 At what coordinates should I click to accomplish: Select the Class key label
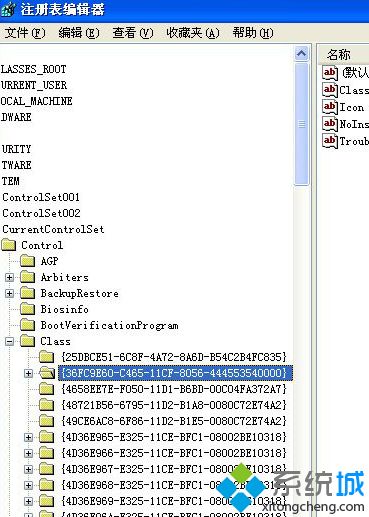tap(55, 341)
